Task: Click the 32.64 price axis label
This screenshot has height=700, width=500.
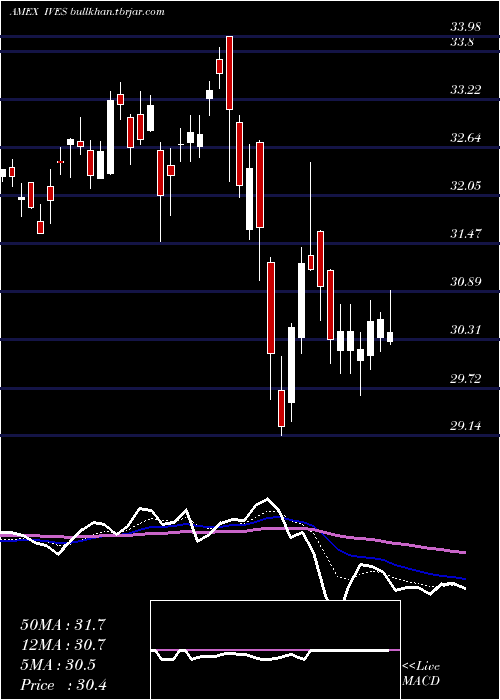Action: click(466, 138)
